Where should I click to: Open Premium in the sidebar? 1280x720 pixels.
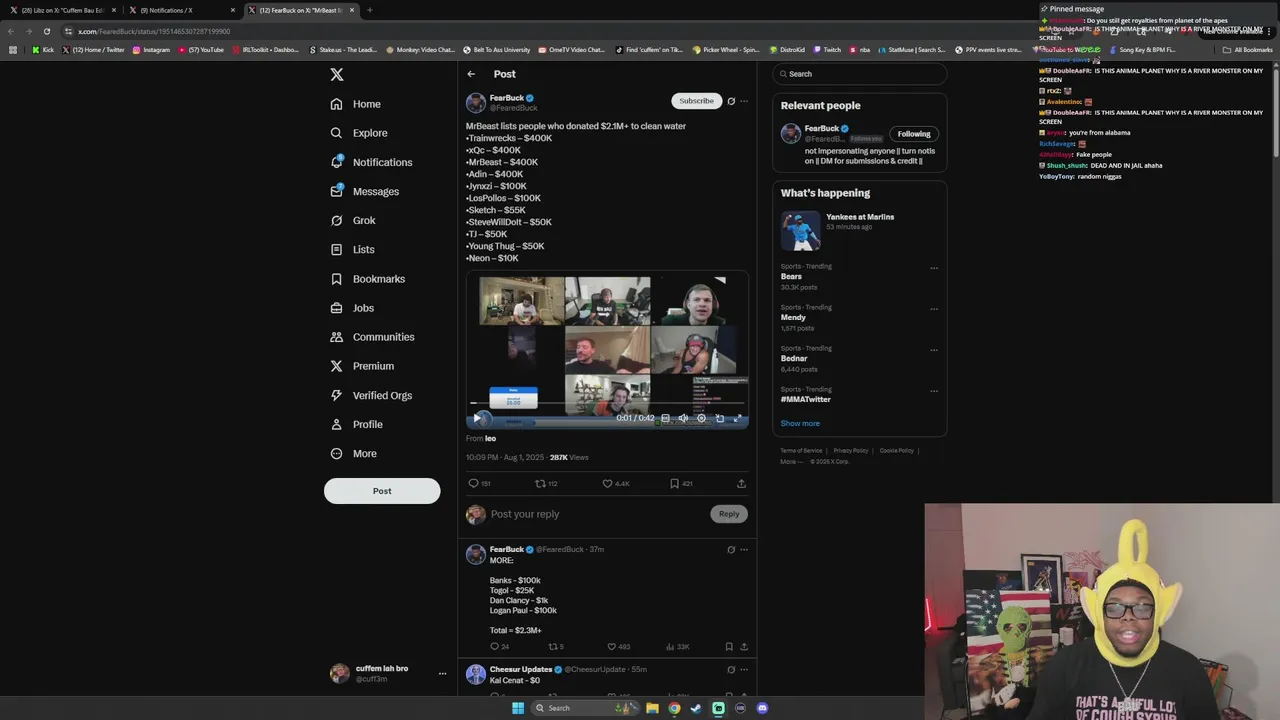coord(362,366)
